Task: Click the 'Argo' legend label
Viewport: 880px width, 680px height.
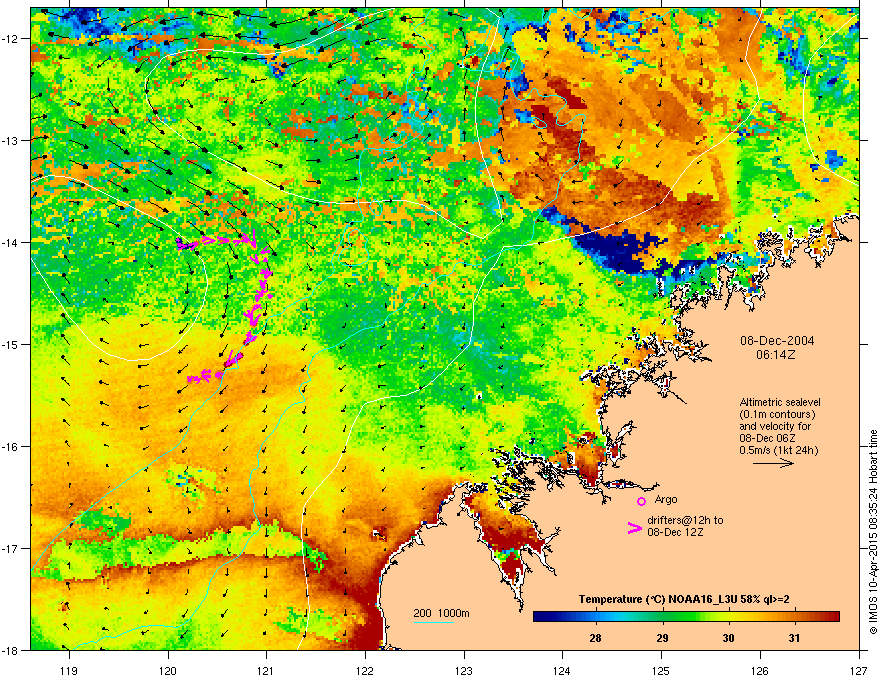Action: (x=666, y=499)
